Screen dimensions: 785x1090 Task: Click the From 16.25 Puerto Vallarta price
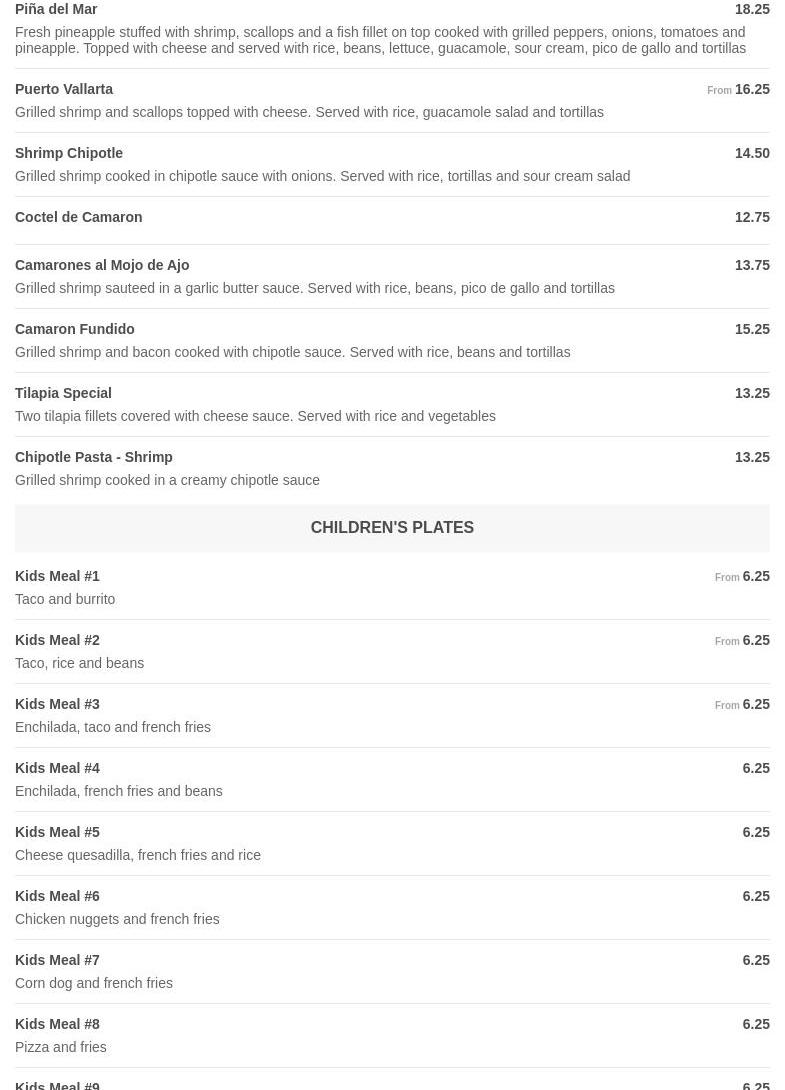click(739, 89)
